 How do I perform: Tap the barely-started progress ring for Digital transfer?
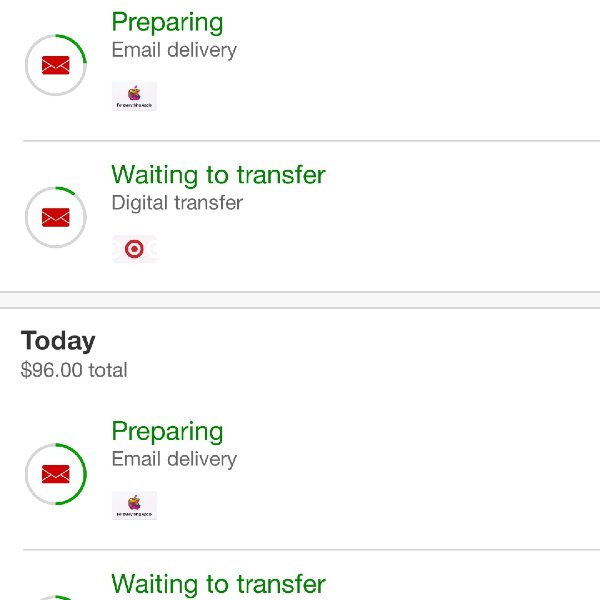56,217
